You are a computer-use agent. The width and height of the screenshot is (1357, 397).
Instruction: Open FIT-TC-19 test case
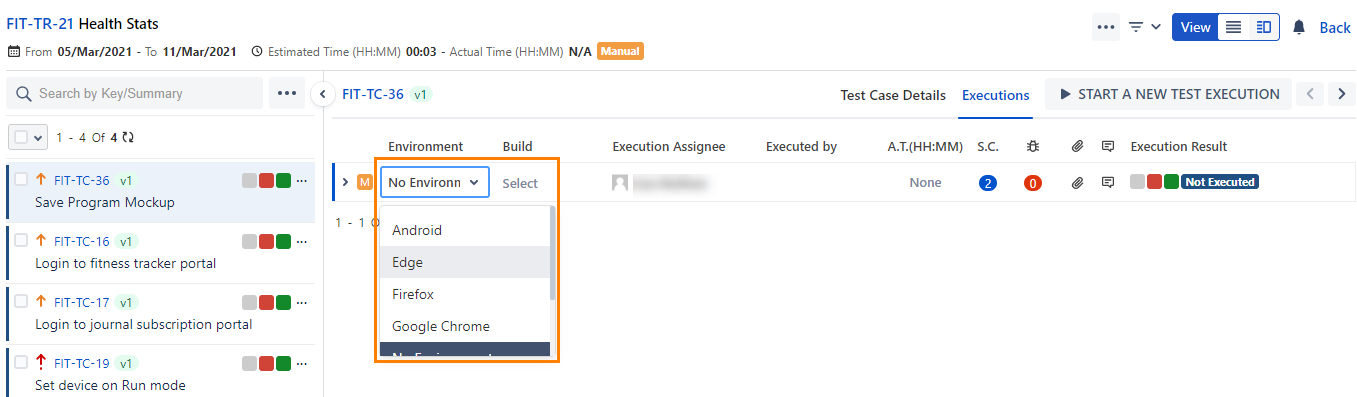pyautogui.click(x=82, y=364)
